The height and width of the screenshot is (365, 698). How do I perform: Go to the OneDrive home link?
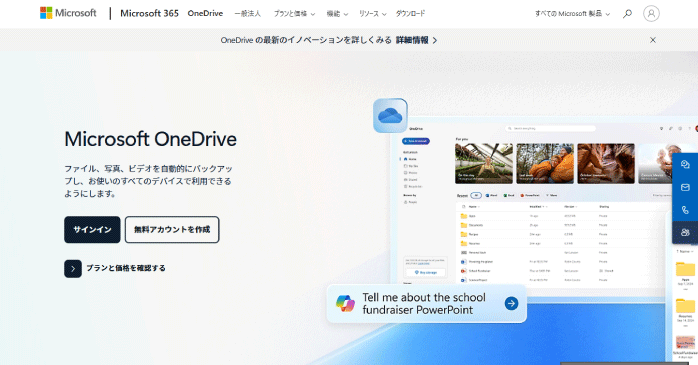click(x=205, y=13)
